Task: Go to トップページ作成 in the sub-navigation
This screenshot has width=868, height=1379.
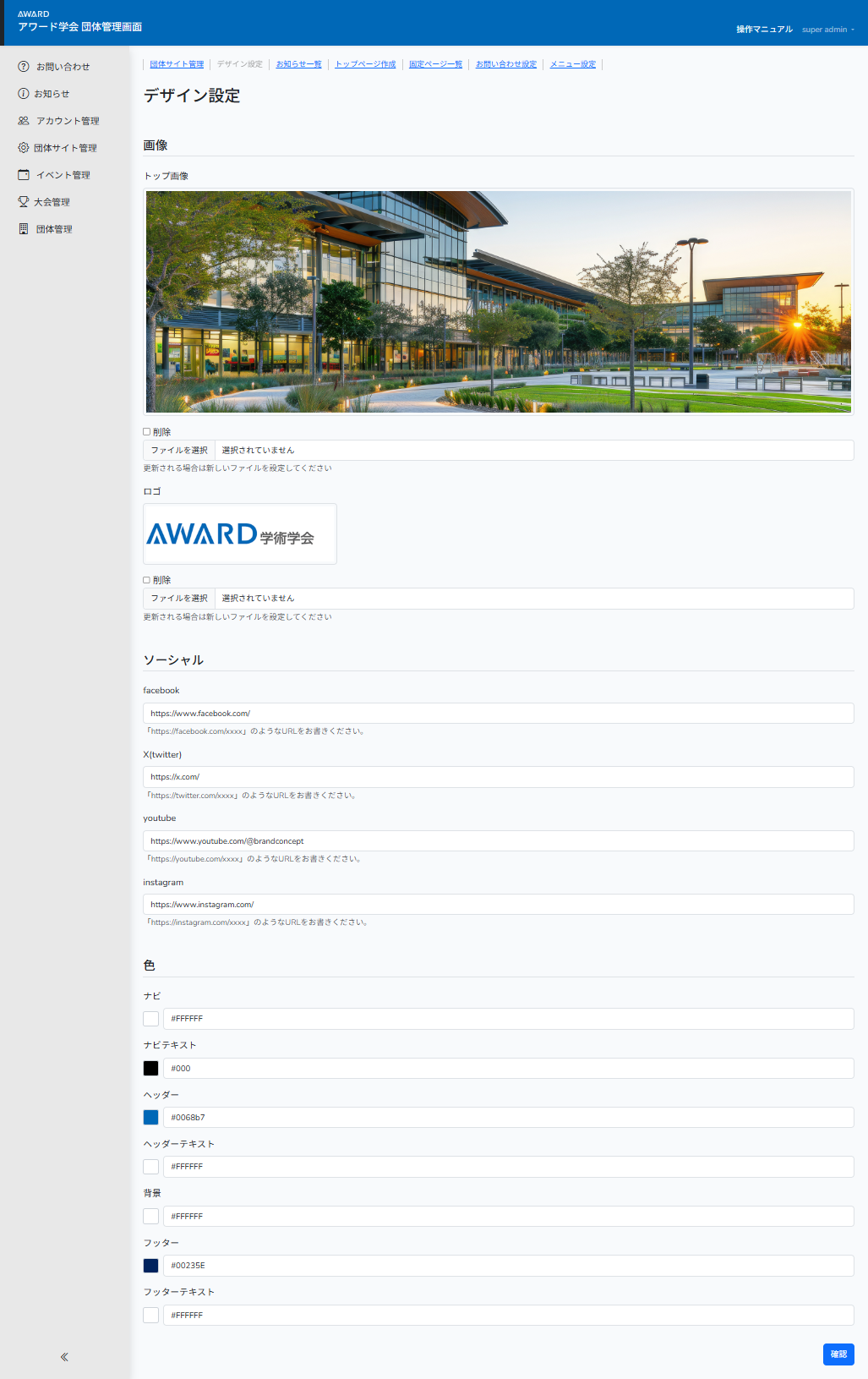Action: [x=365, y=64]
